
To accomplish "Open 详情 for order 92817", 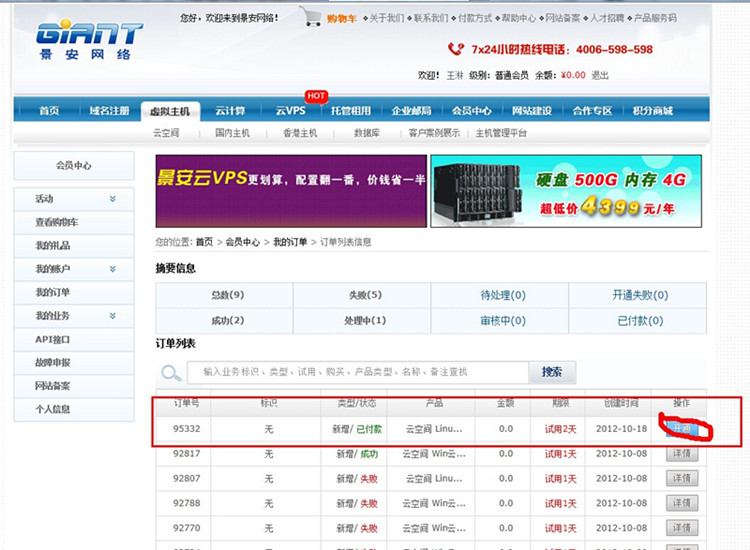I will (x=682, y=454).
